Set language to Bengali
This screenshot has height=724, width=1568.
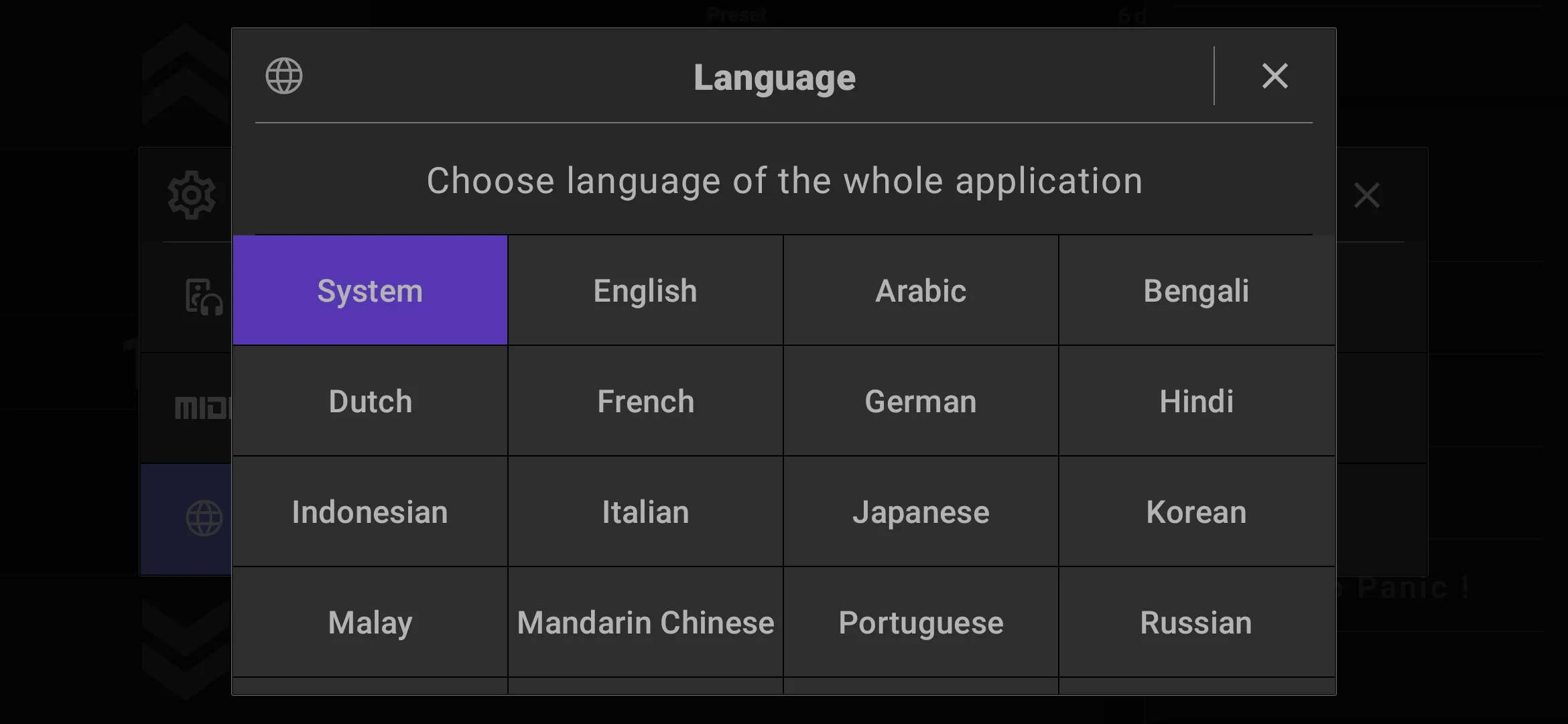click(x=1197, y=290)
